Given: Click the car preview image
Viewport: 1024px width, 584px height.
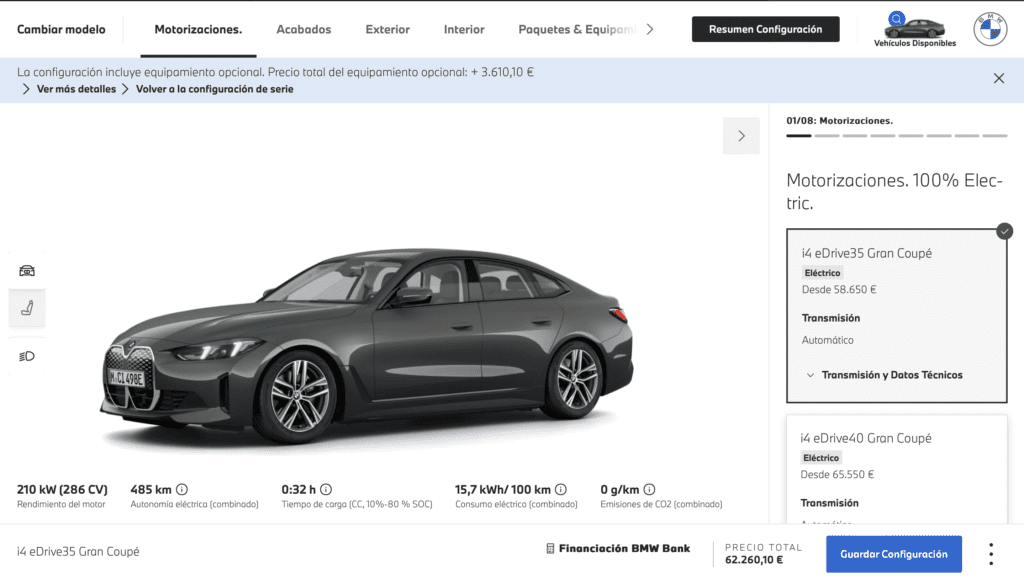Looking at the screenshot, I should pos(366,345).
